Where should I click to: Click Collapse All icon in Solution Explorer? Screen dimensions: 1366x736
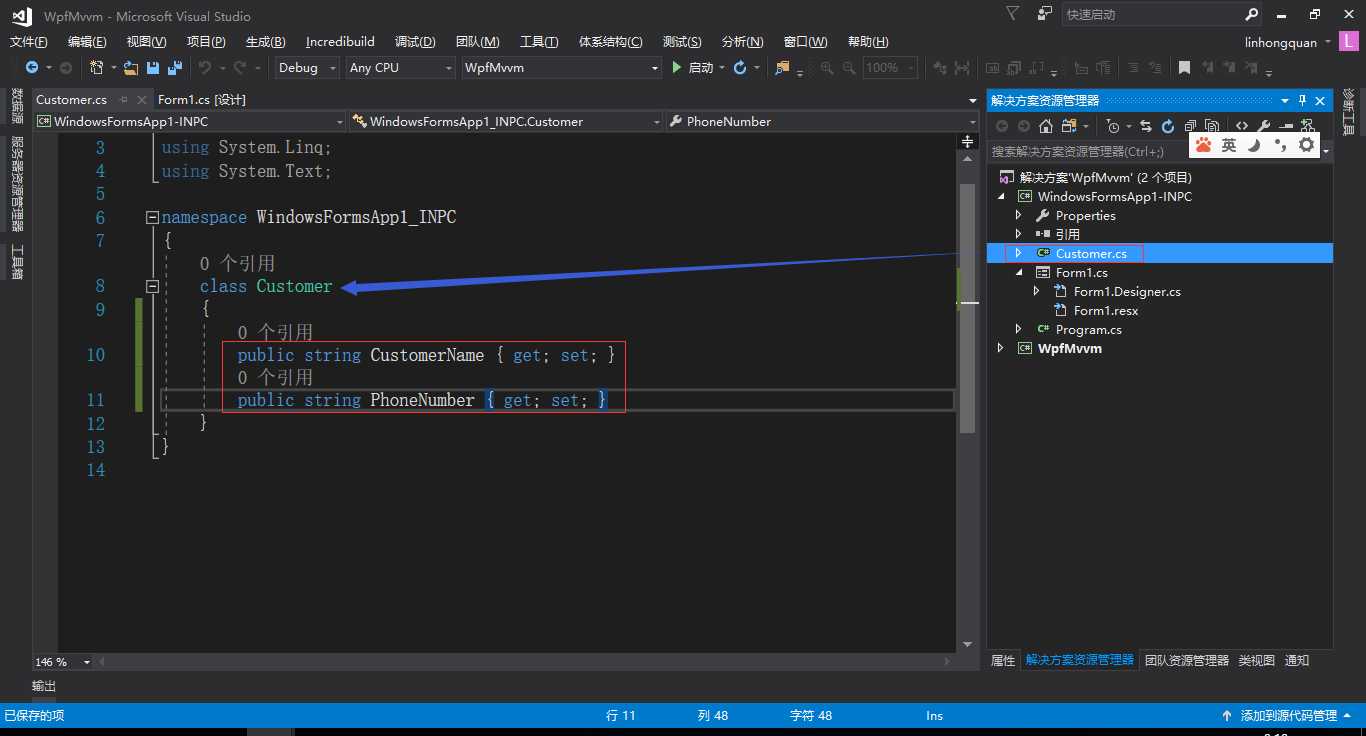tap(1190, 126)
